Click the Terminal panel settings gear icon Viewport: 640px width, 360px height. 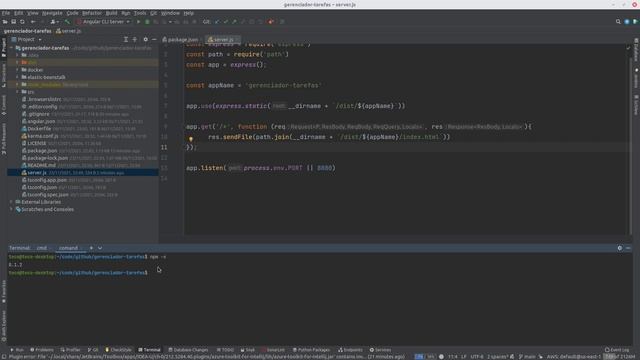coord(620,248)
